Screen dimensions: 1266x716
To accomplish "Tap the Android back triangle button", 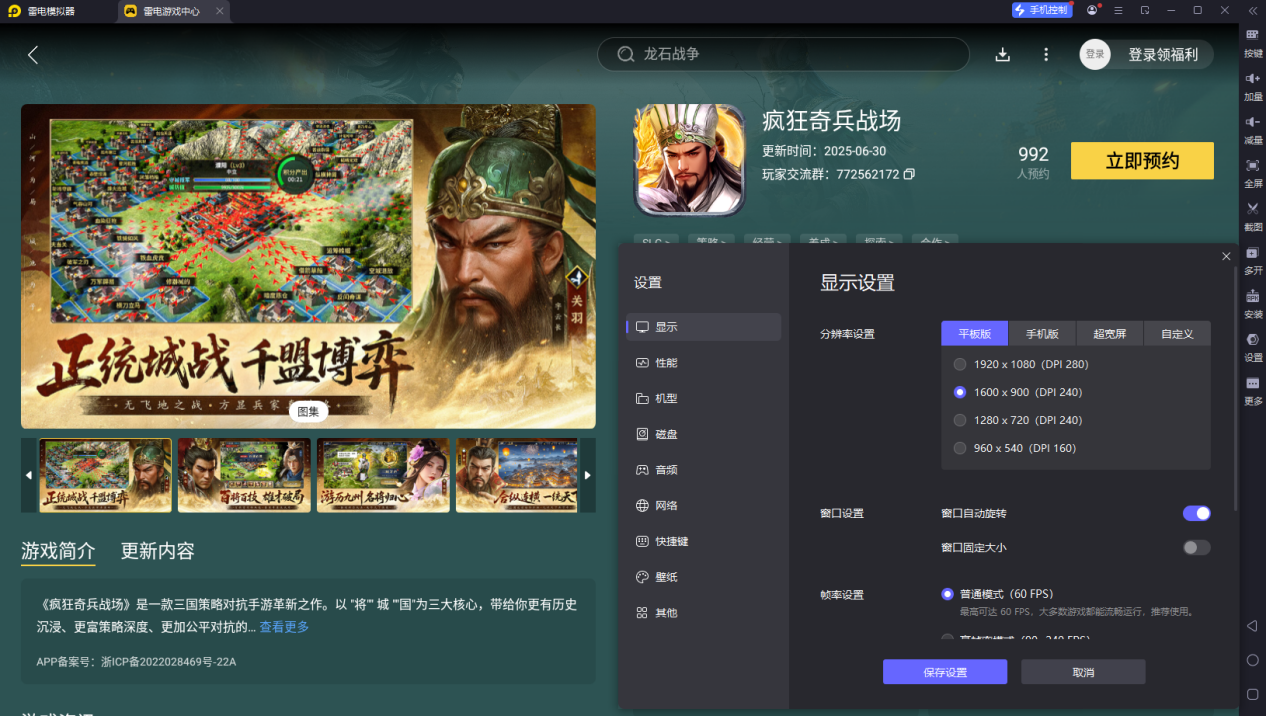I will 1252,626.
